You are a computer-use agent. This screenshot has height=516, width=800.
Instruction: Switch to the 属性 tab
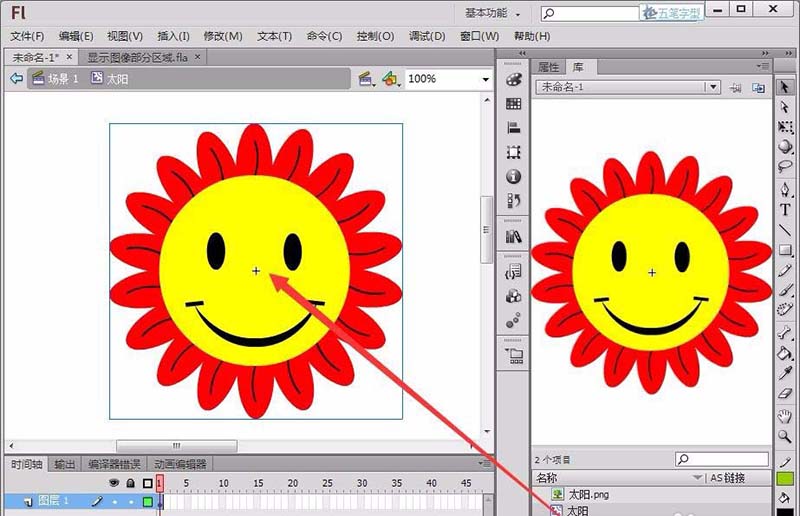pos(548,67)
